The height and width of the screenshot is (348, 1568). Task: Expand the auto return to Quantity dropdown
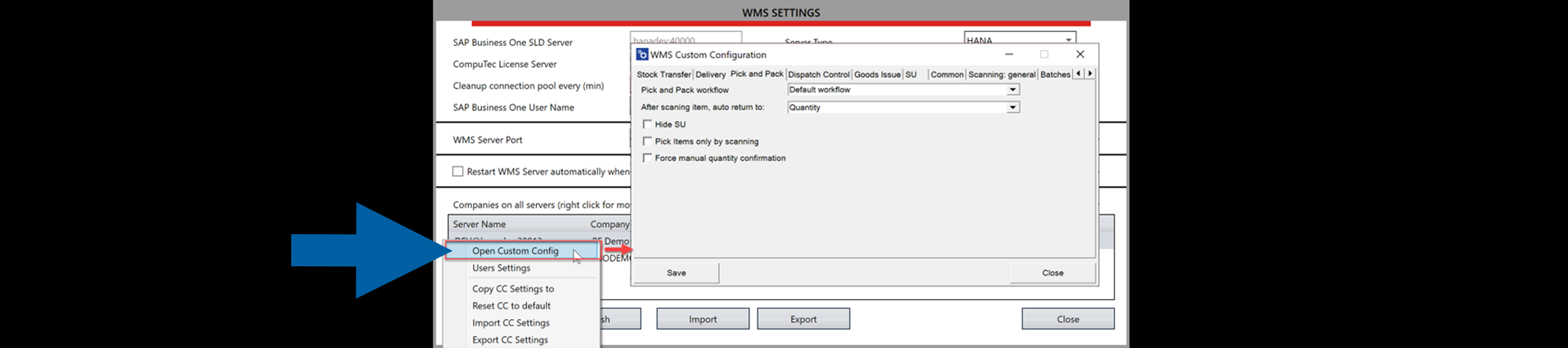tap(1013, 107)
